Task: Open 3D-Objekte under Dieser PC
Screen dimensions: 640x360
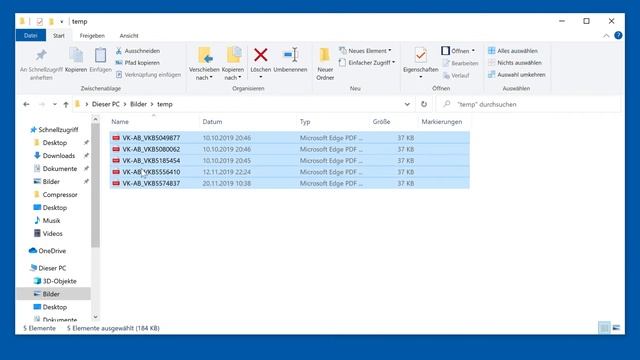Action: (x=55, y=281)
